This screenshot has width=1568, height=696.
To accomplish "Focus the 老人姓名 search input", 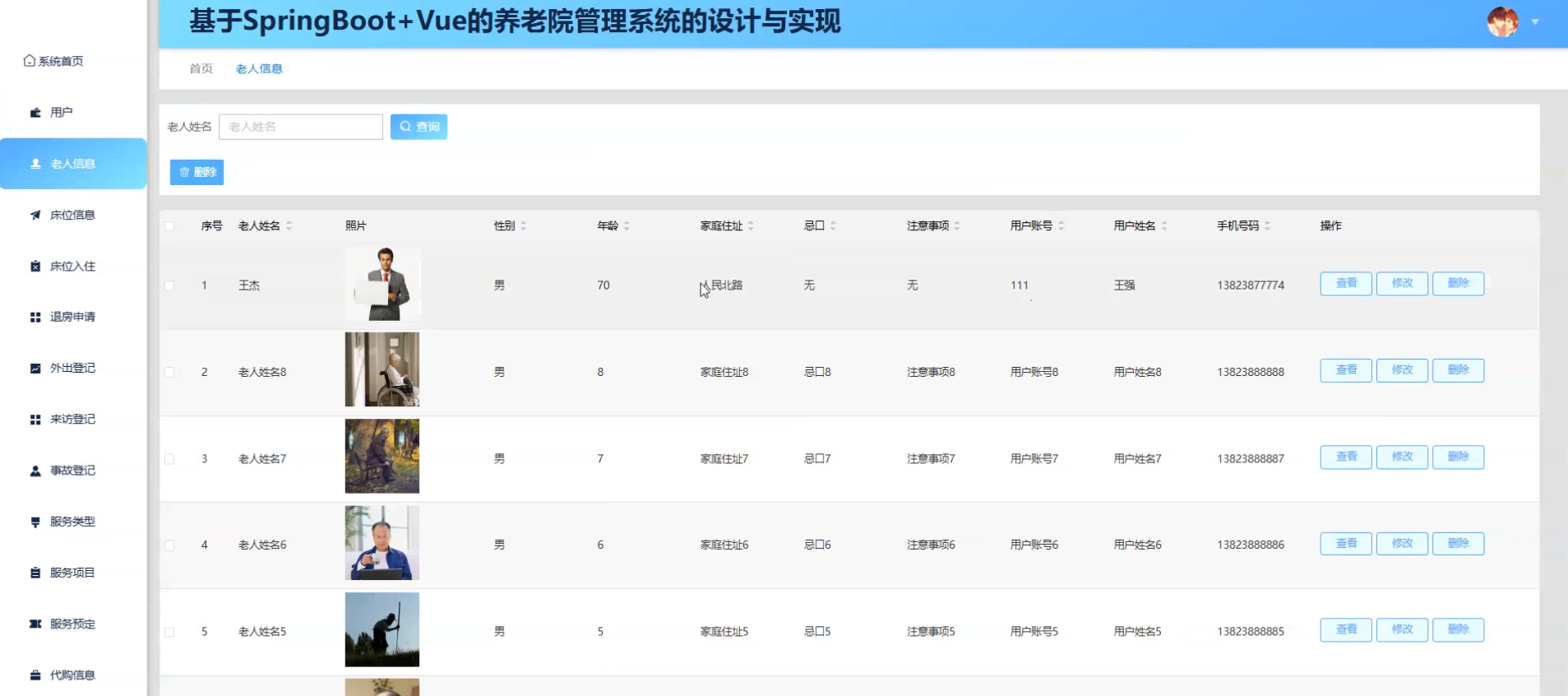I will coord(301,127).
